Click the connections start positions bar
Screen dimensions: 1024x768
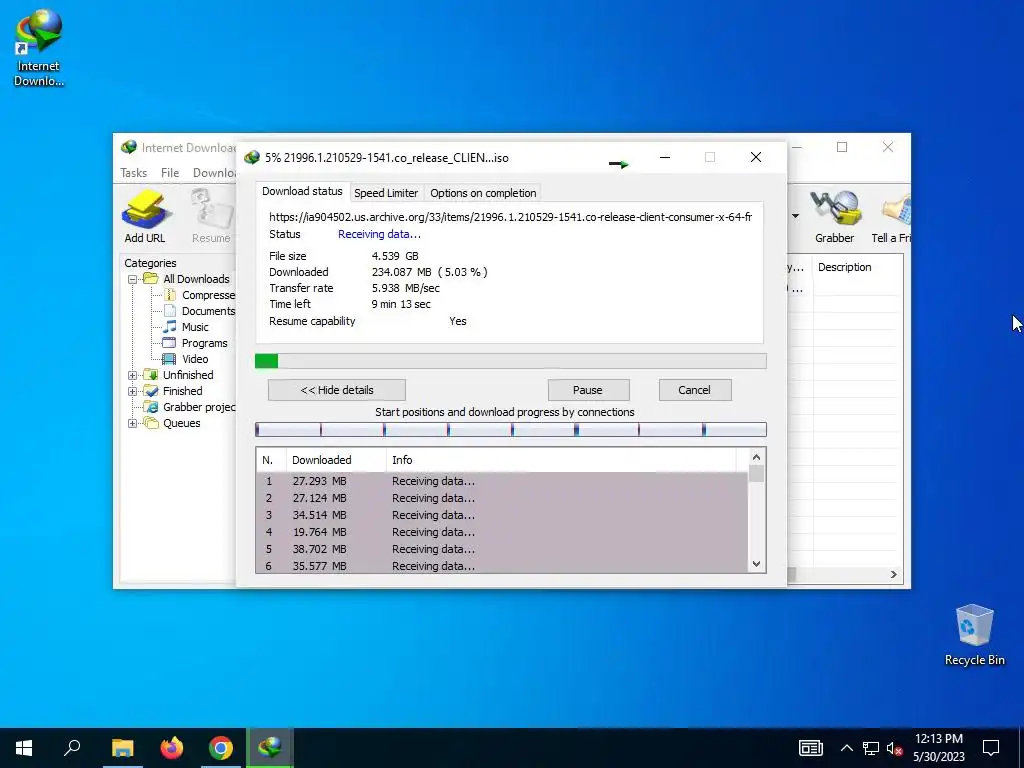tap(511, 429)
